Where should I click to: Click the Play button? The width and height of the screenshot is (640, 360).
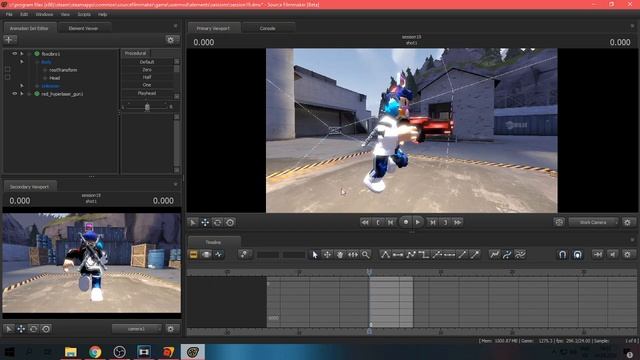(418, 222)
